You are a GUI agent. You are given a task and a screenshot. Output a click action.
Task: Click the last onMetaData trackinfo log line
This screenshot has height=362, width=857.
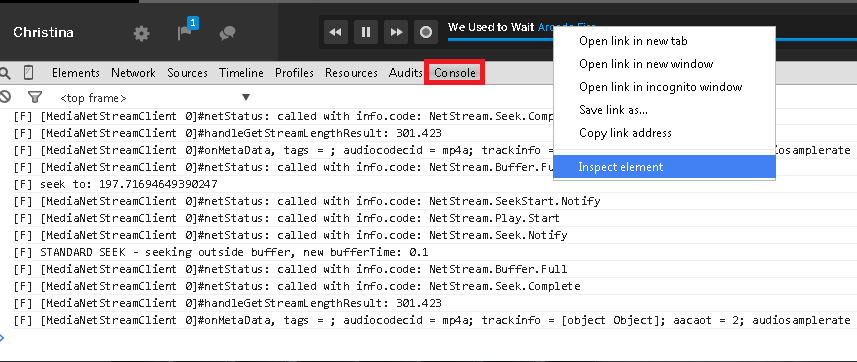coord(432,320)
